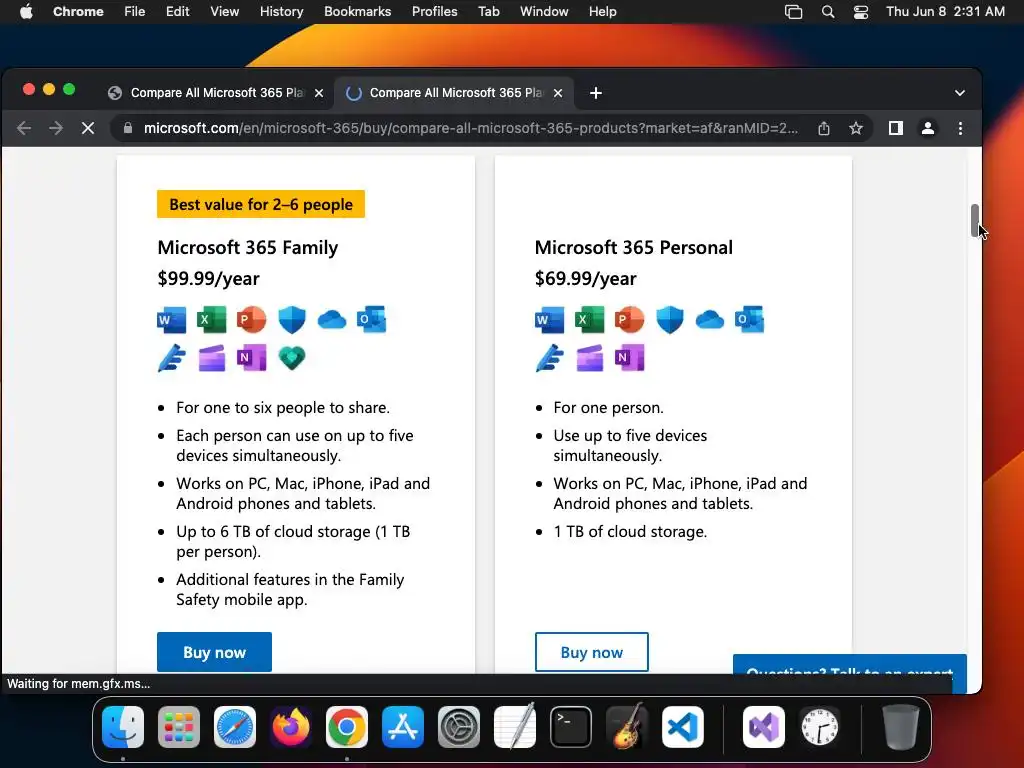Share this page from the address bar
The image size is (1024, 768).
(824, 129)
